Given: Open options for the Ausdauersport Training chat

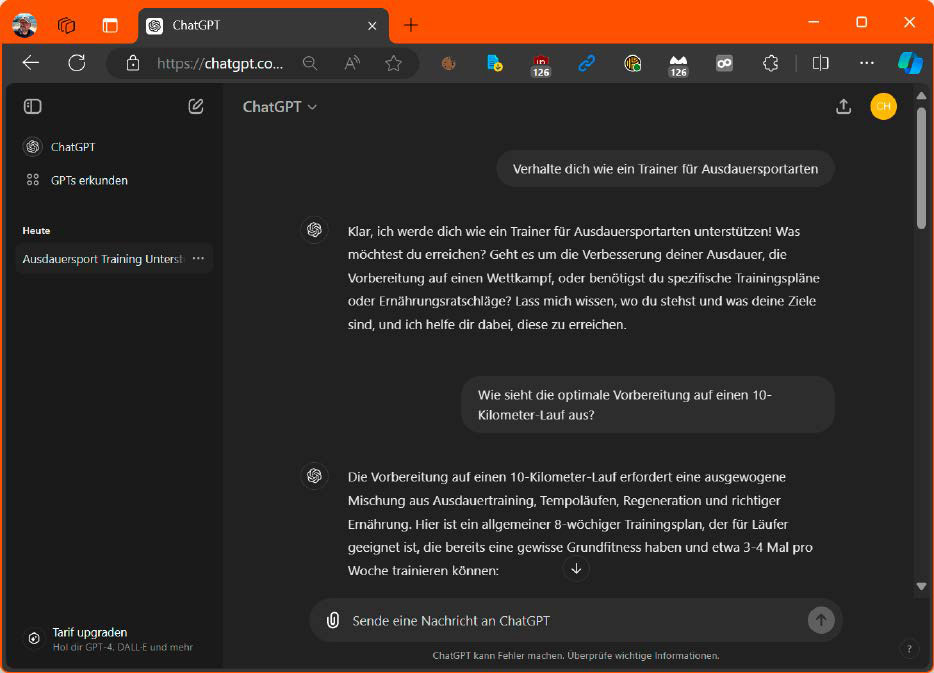Looking at the screenshot, I should point(198,258).
